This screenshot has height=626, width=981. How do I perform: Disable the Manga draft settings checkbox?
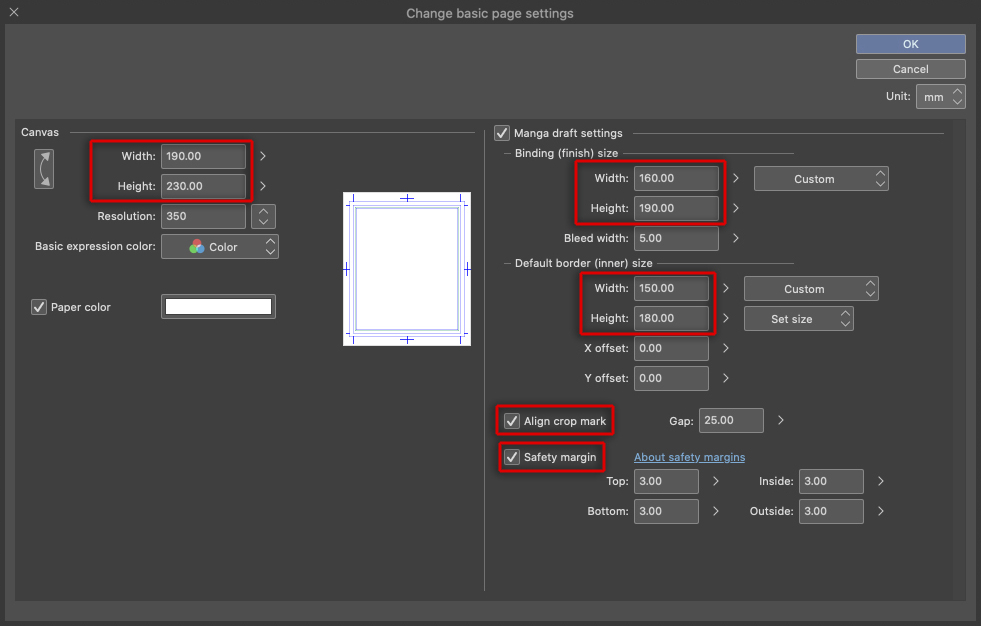pyautogui.click(x=502, y=133)
